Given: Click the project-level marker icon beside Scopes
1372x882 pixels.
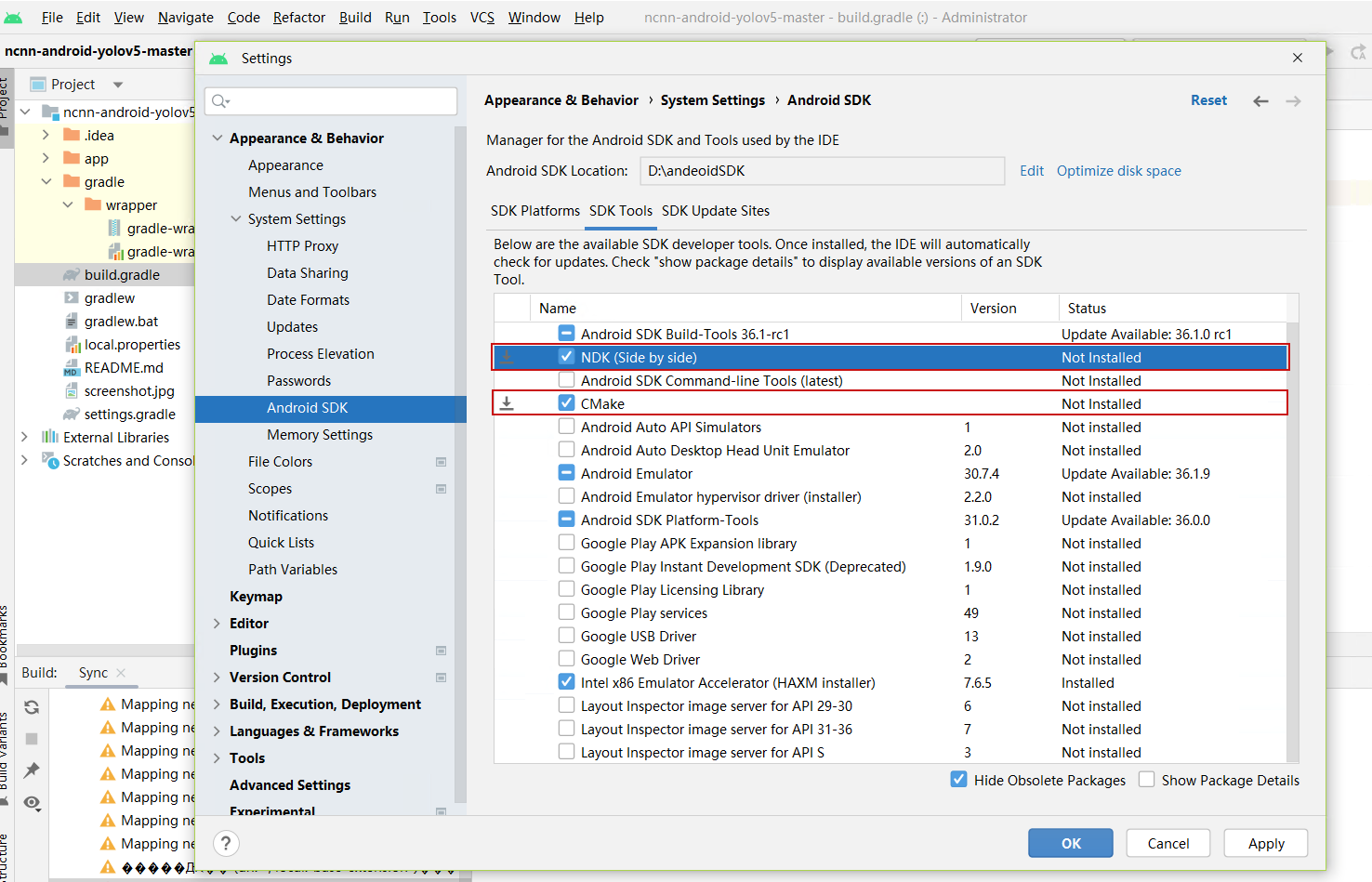Looking at the screenshot, I should (441, 489).
